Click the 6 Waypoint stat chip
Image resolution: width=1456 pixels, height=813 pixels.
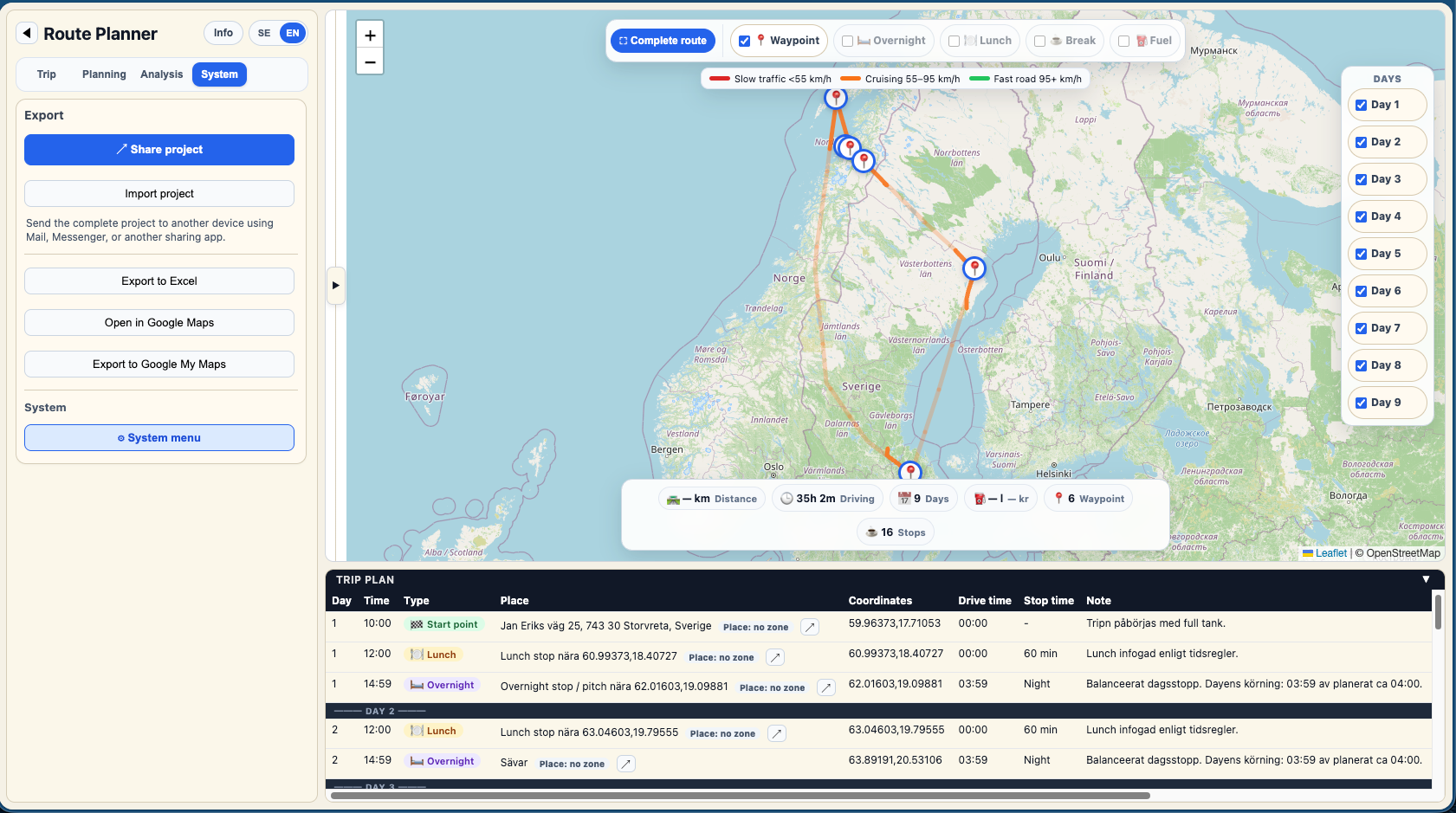point(1089,499)
